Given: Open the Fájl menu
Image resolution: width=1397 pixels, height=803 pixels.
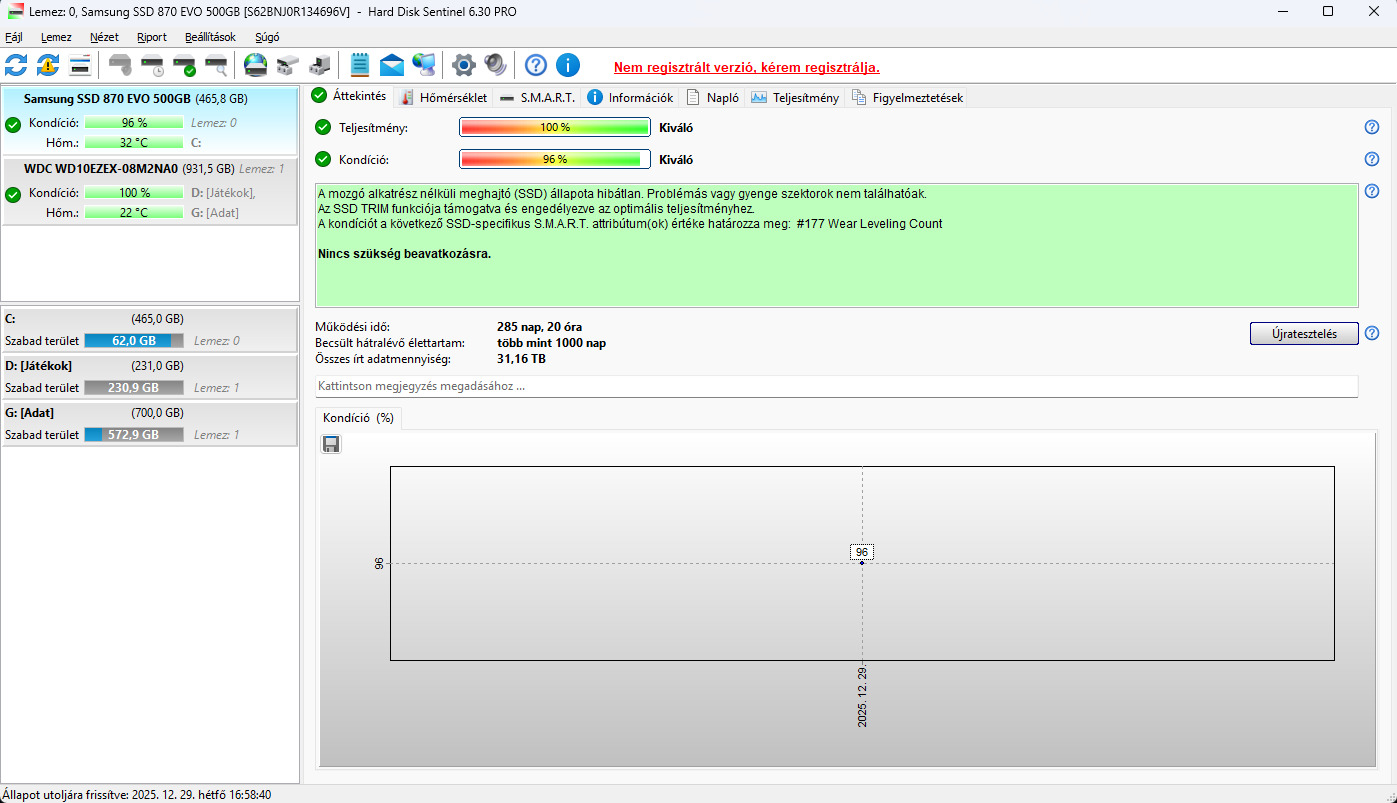Looking at the screenshot, I should (x=14, y=37).
